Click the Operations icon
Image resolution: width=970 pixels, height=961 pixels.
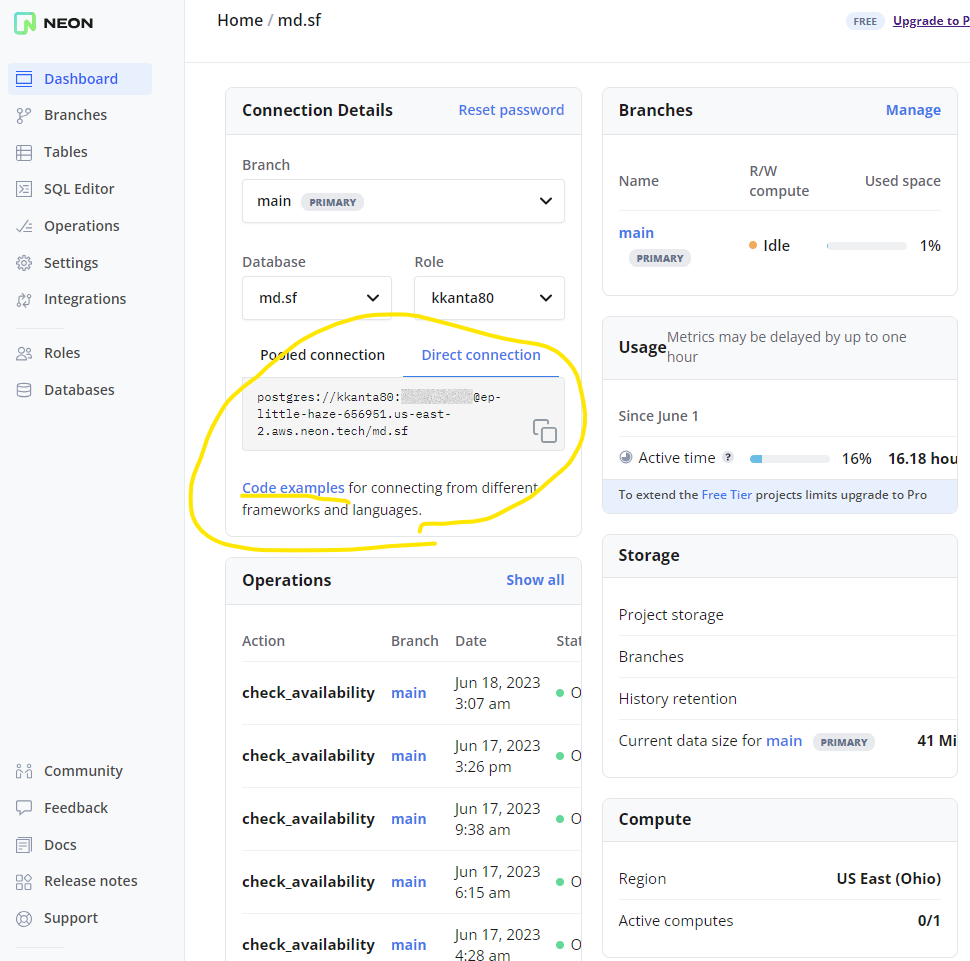coord(24,226)
